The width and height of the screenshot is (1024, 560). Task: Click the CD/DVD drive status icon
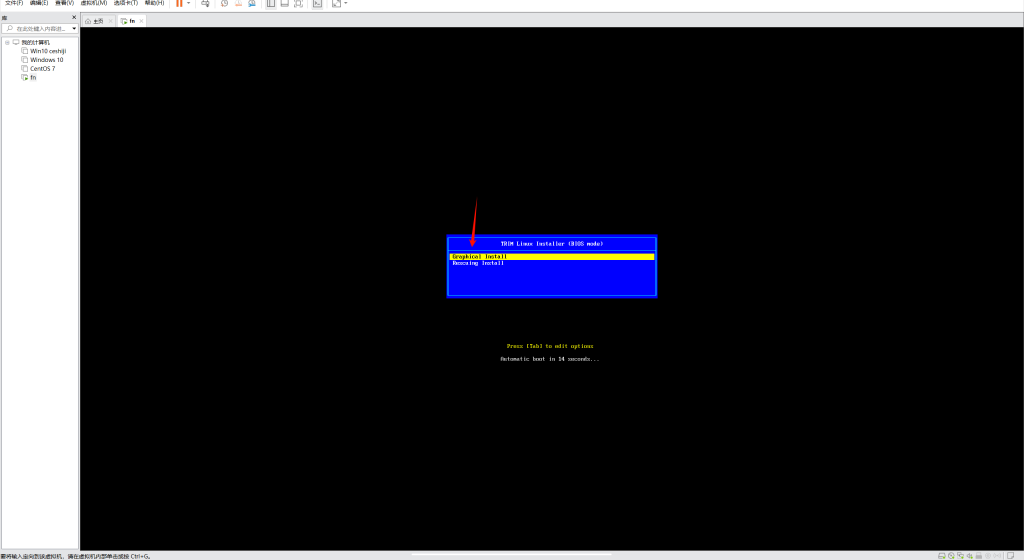point(954,555)
